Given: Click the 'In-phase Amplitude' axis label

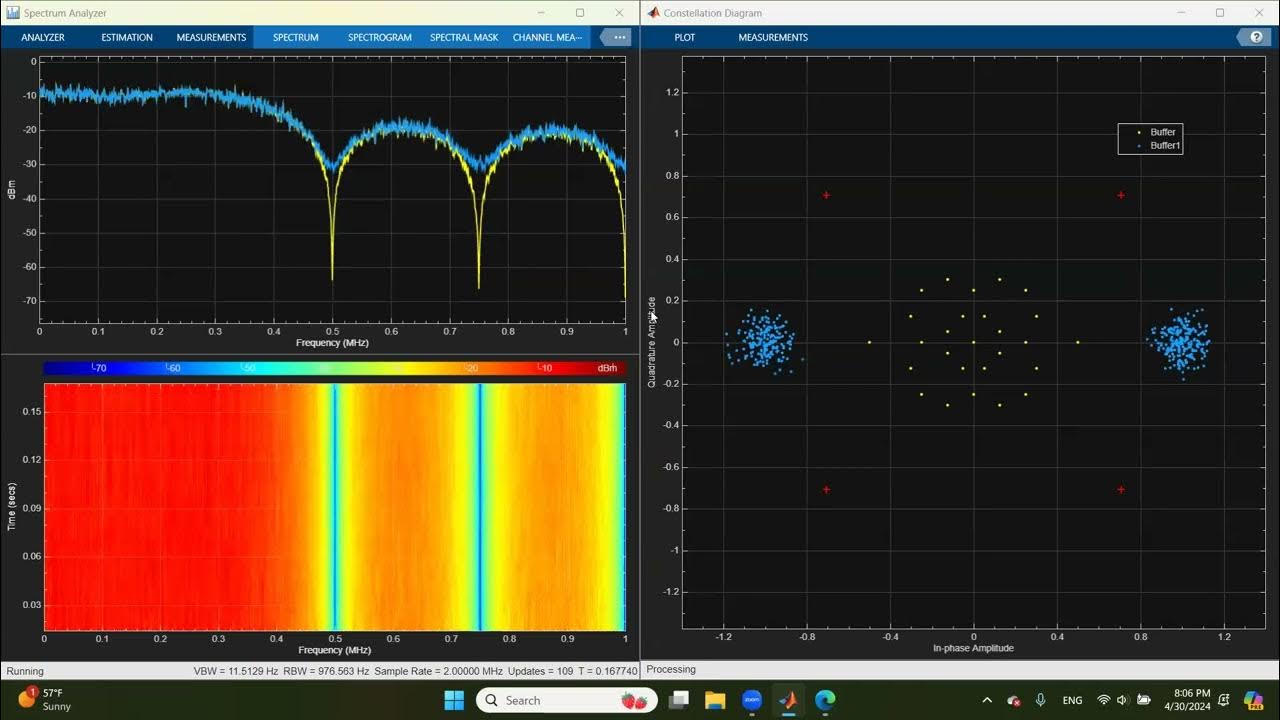Looking at the screenshot, I should point(973,648).
